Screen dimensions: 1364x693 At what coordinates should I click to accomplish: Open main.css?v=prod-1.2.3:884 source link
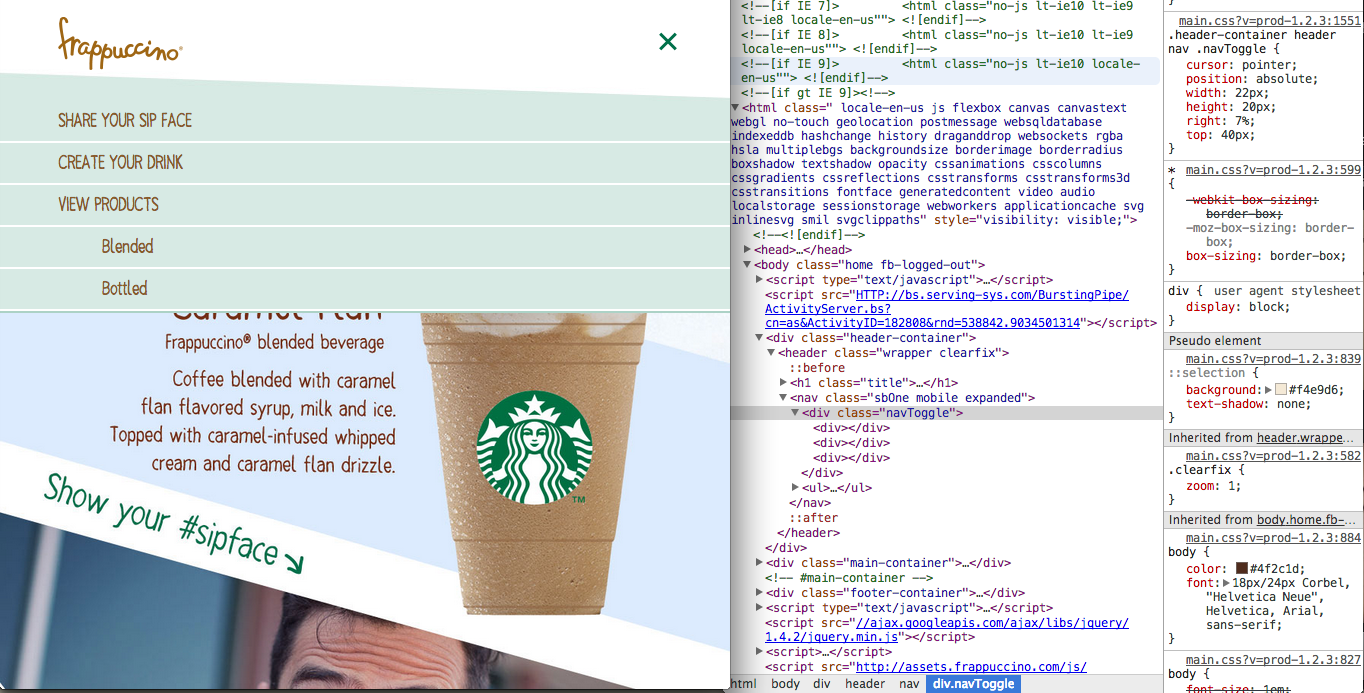[1274, 538]
